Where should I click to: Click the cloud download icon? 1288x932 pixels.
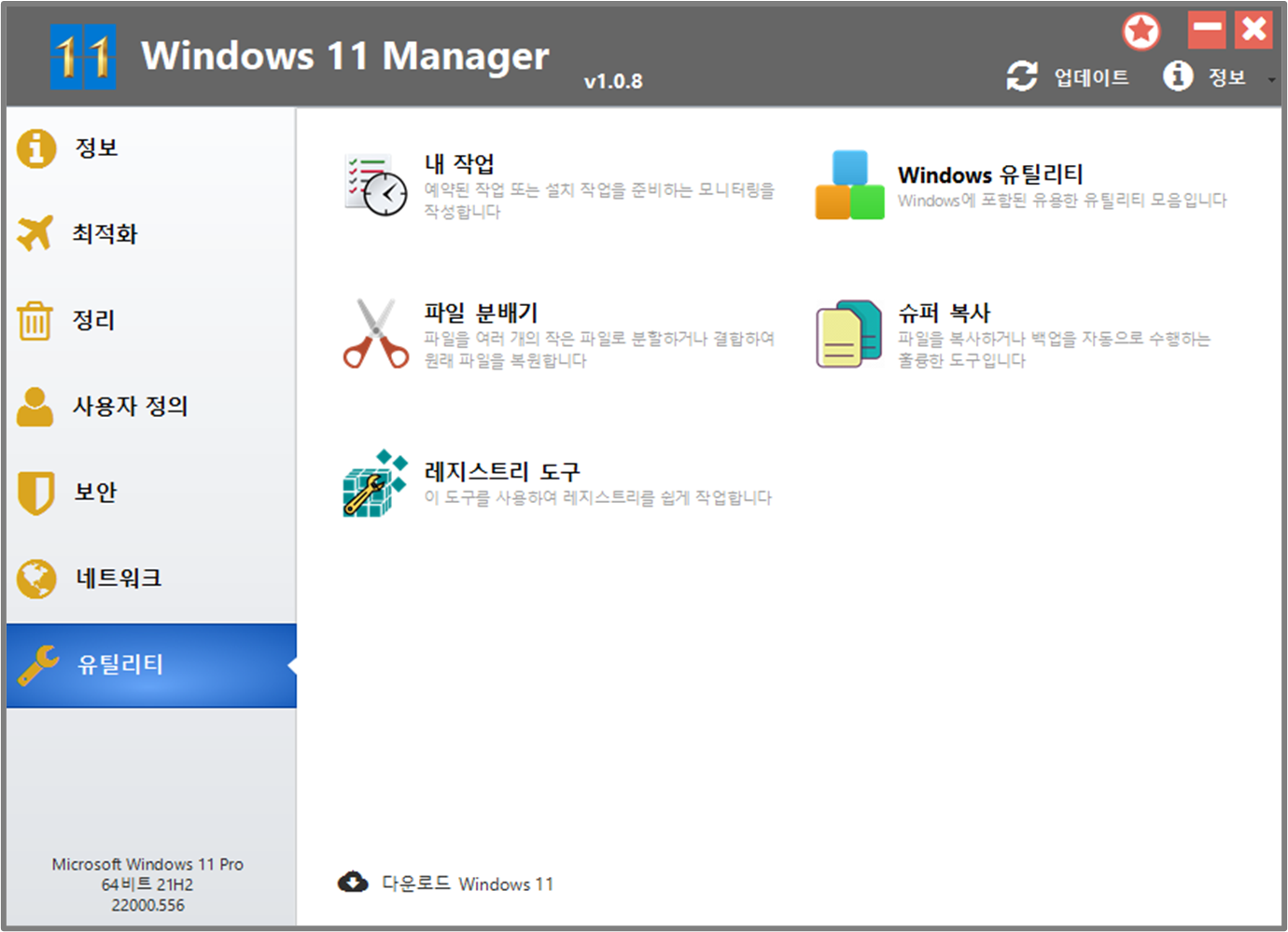[353, 882]
